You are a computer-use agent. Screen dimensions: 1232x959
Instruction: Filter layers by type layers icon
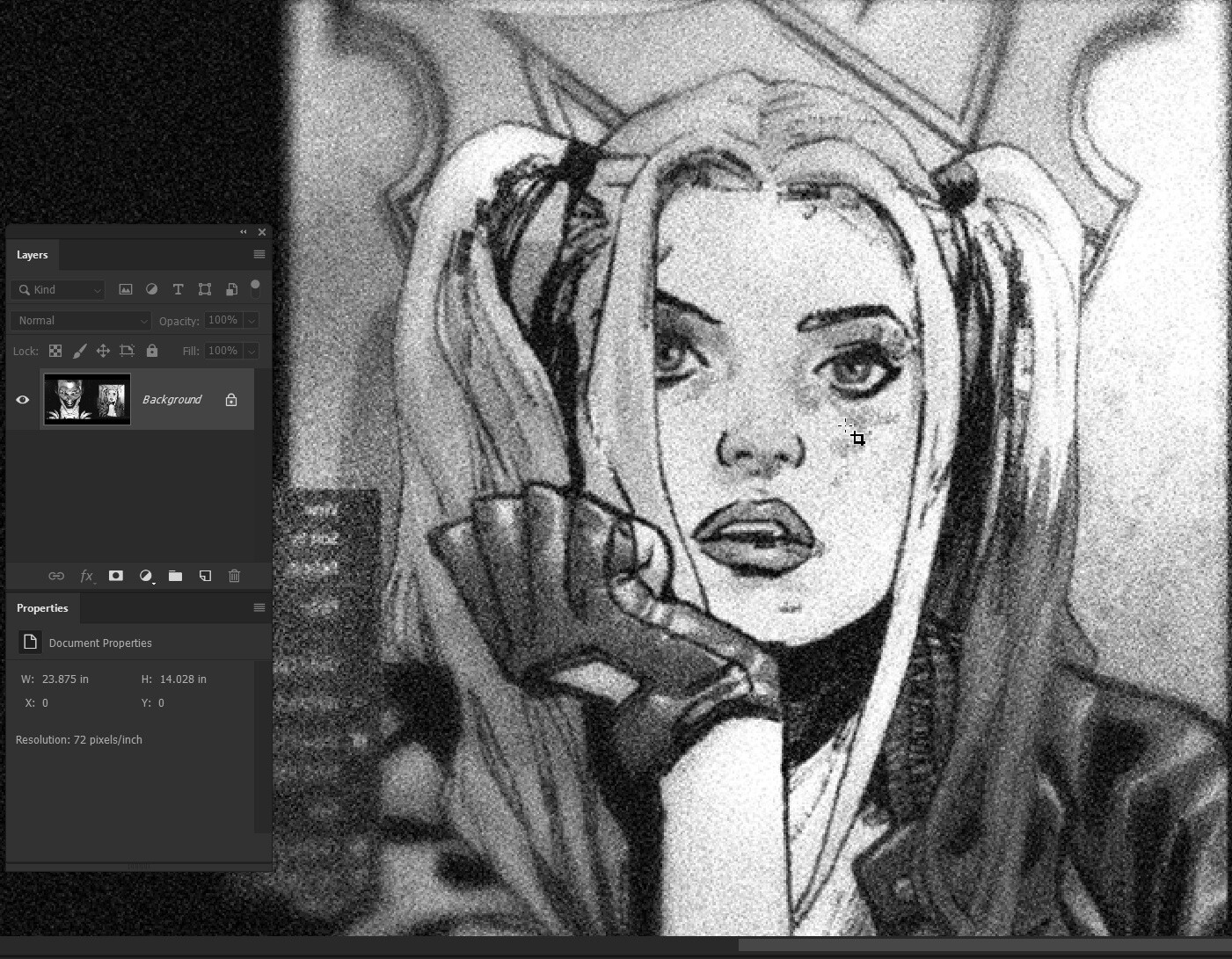[178, 289]
